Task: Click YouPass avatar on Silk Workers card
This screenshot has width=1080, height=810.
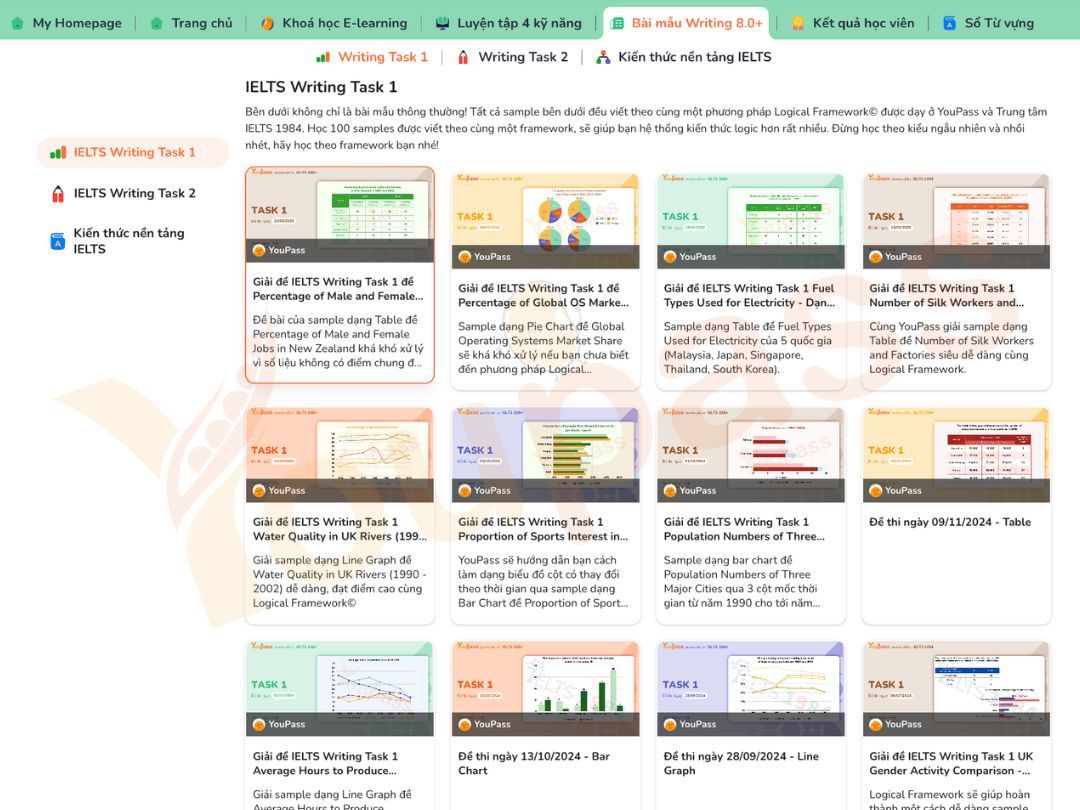Action: [875, 257]
